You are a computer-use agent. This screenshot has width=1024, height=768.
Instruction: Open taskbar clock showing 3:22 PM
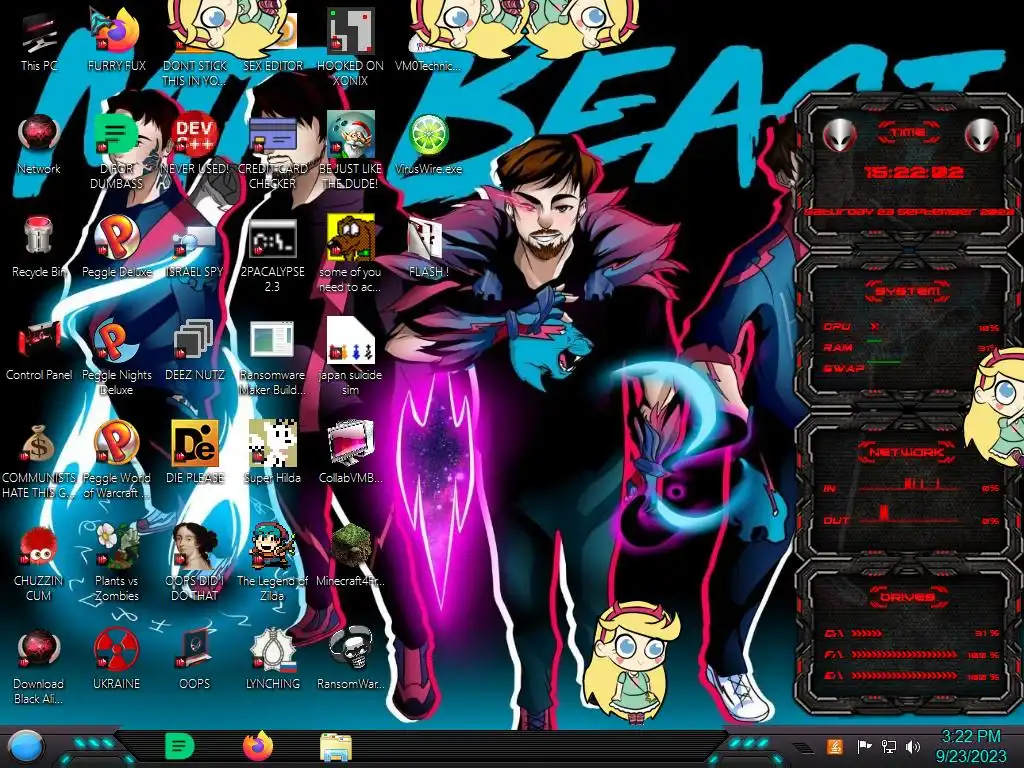[971, 746]
